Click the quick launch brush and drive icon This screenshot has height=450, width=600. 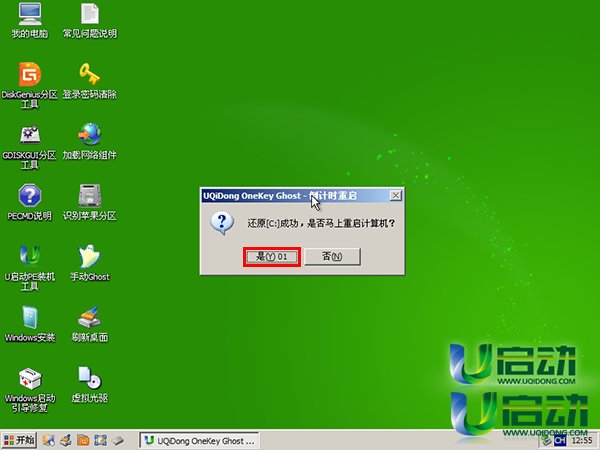click(66, 440)
